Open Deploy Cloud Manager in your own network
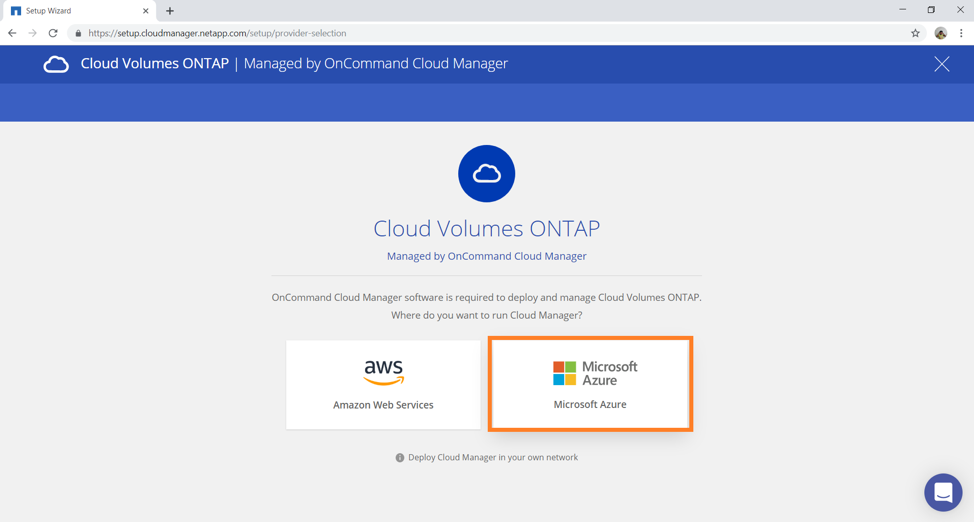The height and width of the screenshot is (522, 974). click(x=492, y=458)
